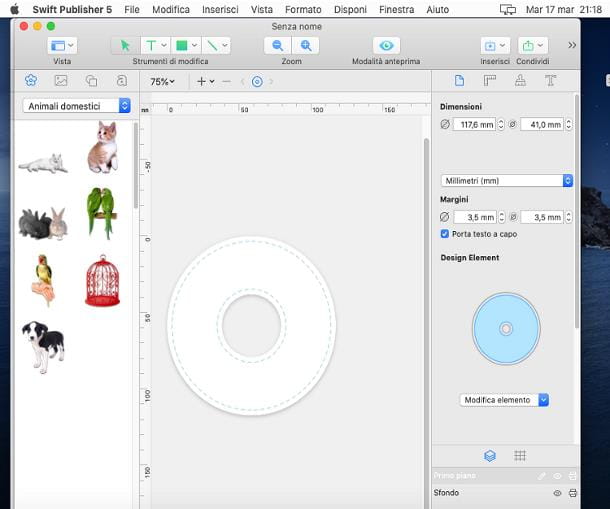This screenshot has width=610, height=509.
Task: Select the green rectangle shape tool
Action: pyautogui.click(x=181, y=45)
